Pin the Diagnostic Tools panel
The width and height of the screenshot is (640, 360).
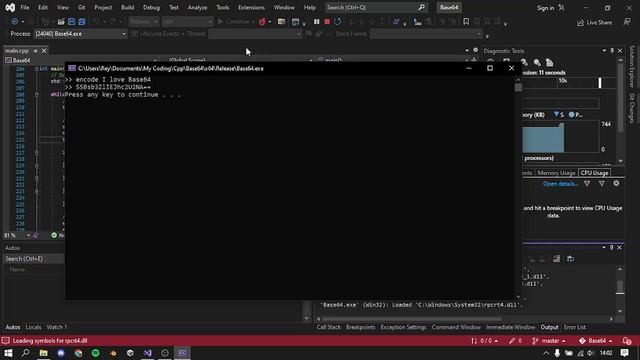[x=612, y=51]
